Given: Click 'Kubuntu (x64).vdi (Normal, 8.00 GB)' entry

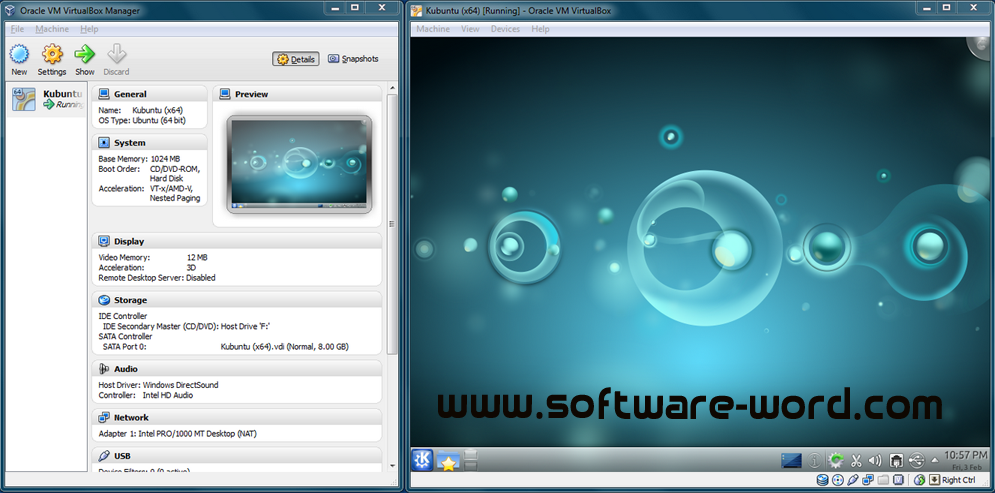Looking at the screenshot, I should click(284, 346).
